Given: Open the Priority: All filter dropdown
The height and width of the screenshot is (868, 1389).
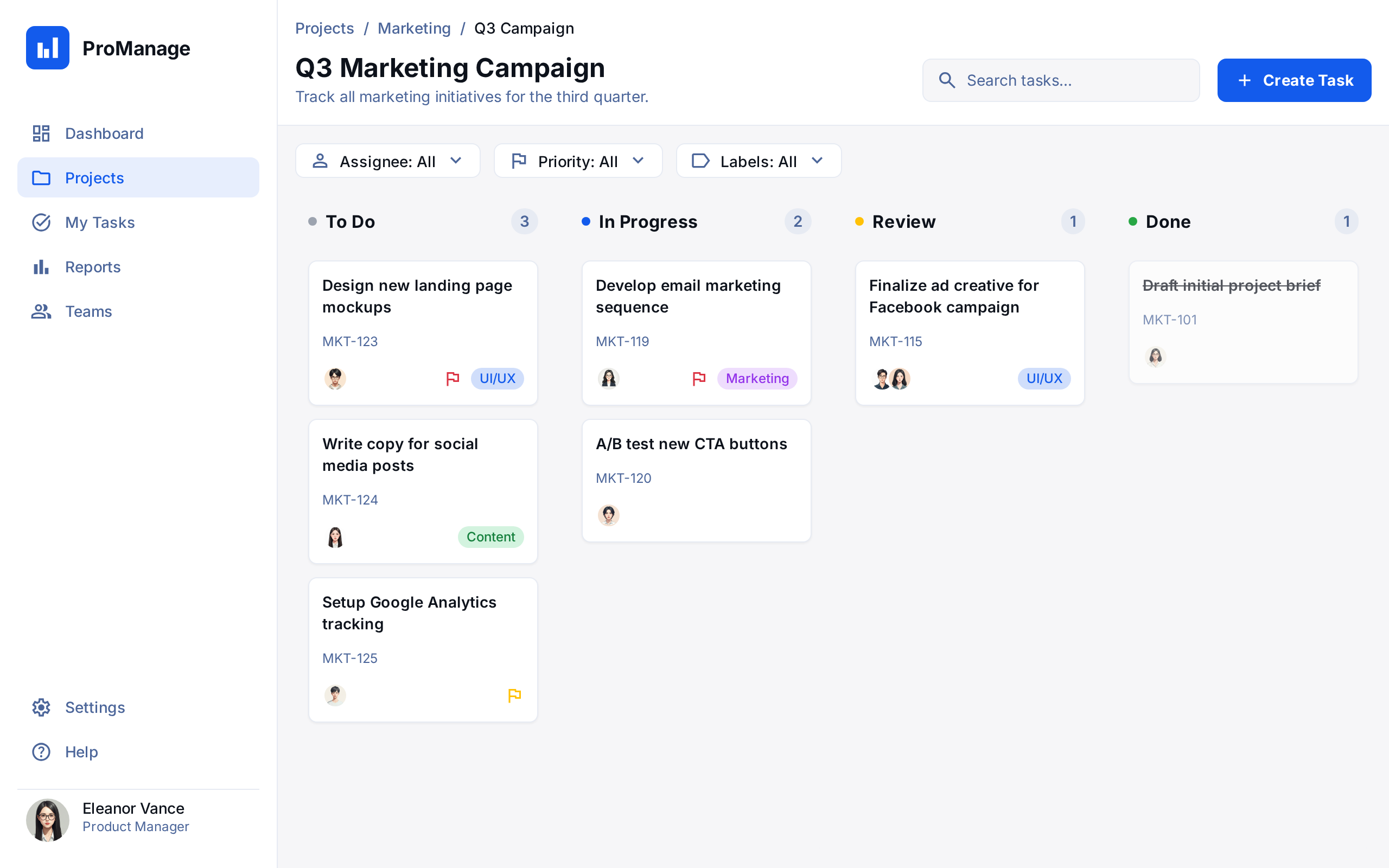Looking at the screenshot, I should [577, 161].
